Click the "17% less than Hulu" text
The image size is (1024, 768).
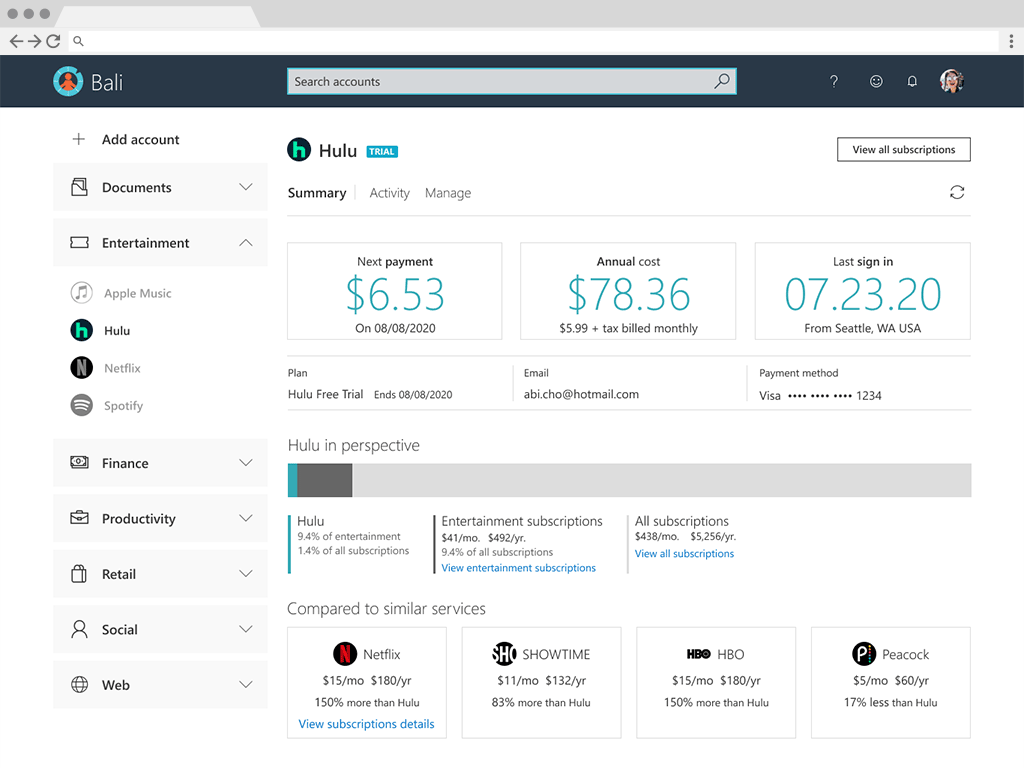[x=891, y=703]
